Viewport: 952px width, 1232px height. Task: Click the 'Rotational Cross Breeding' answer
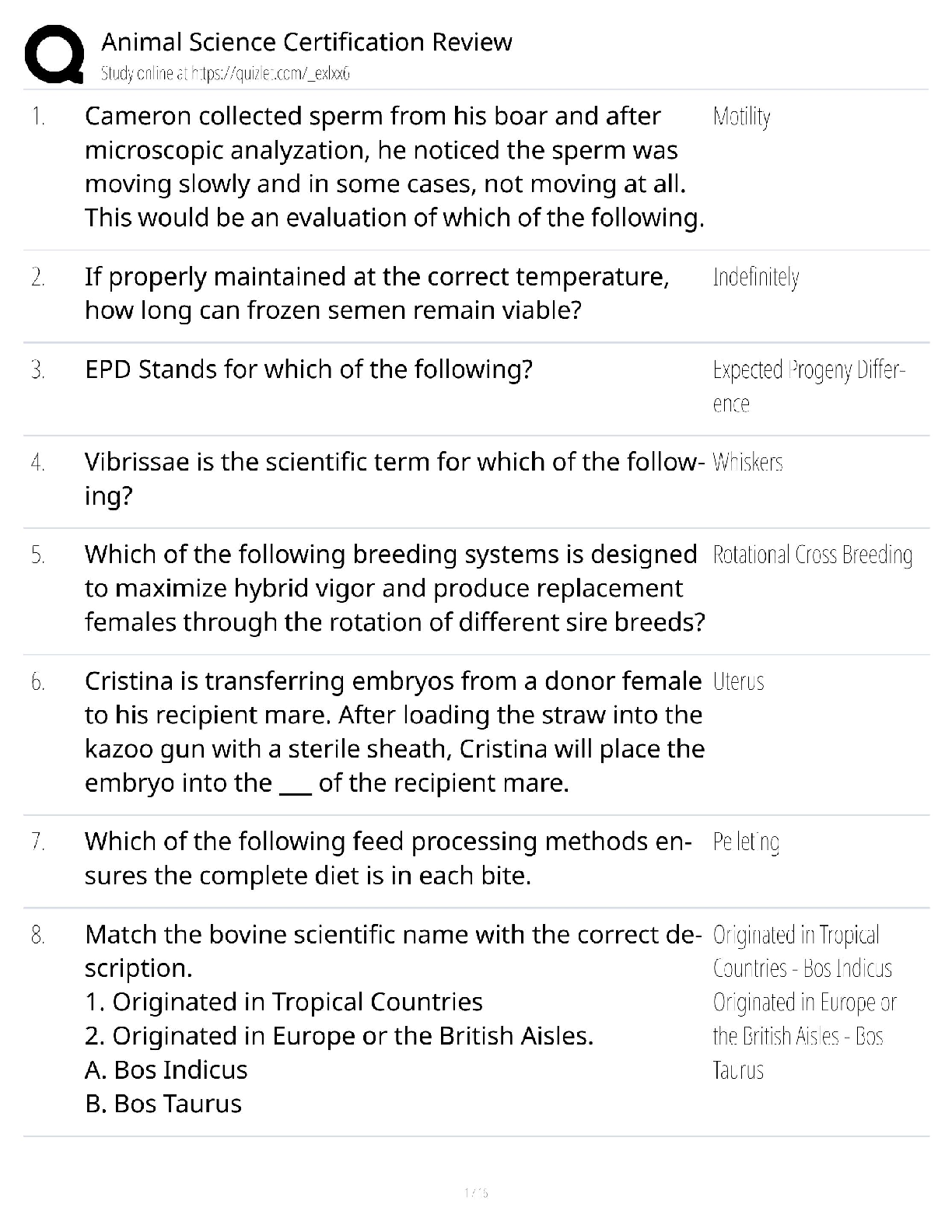(812, 555)
